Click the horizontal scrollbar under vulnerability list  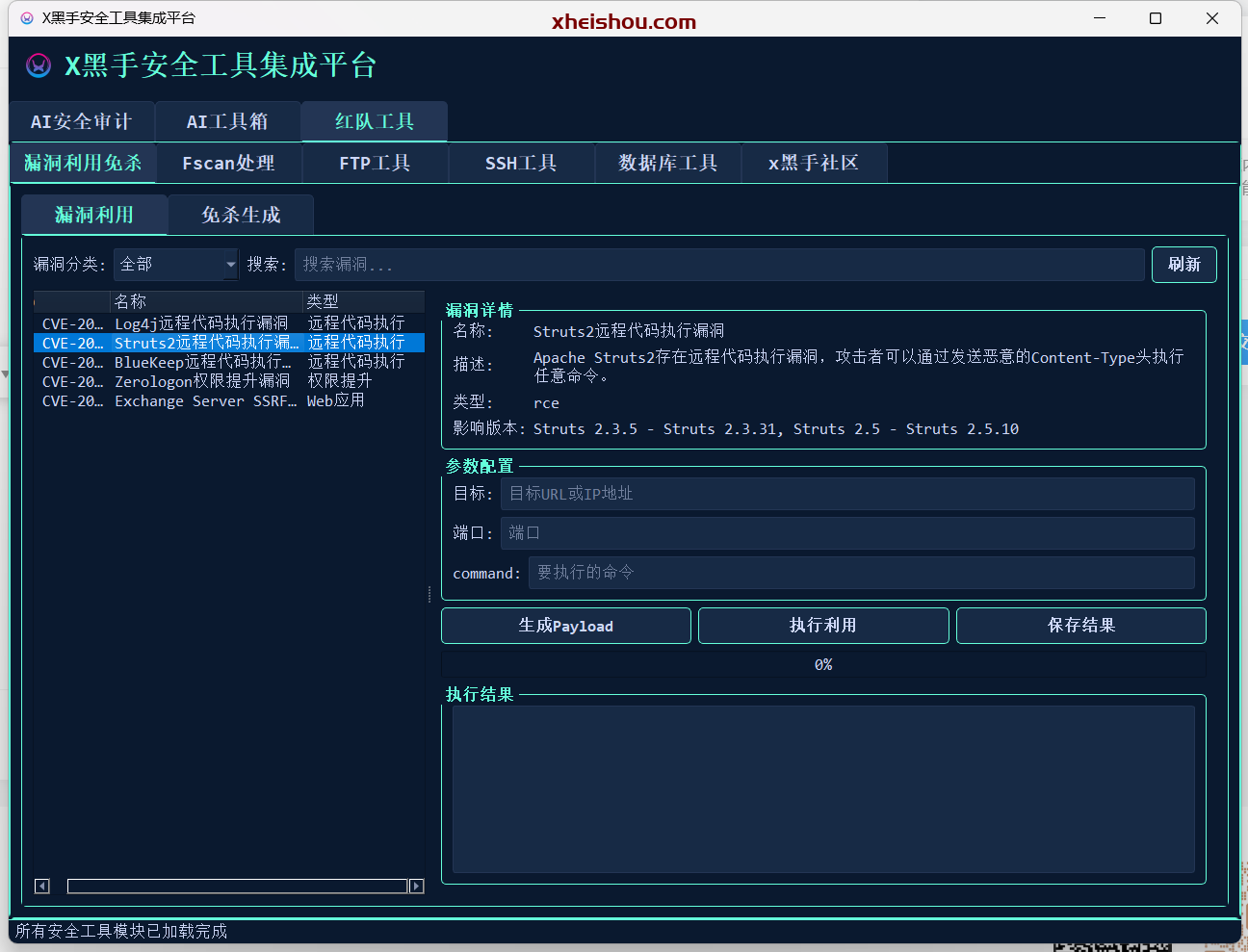tap(237, 886)
